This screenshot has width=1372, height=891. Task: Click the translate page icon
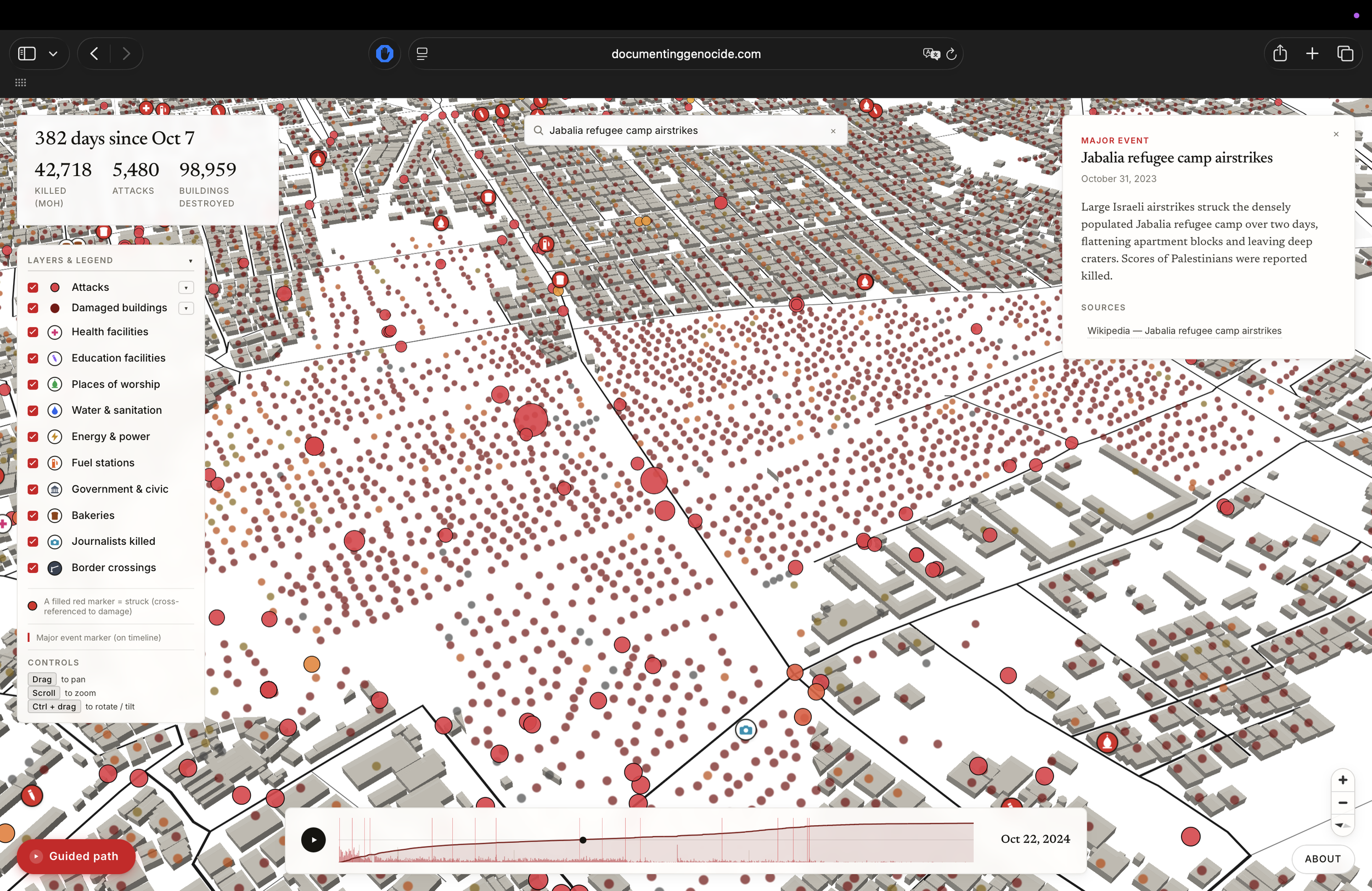click(x=931, y=54)
